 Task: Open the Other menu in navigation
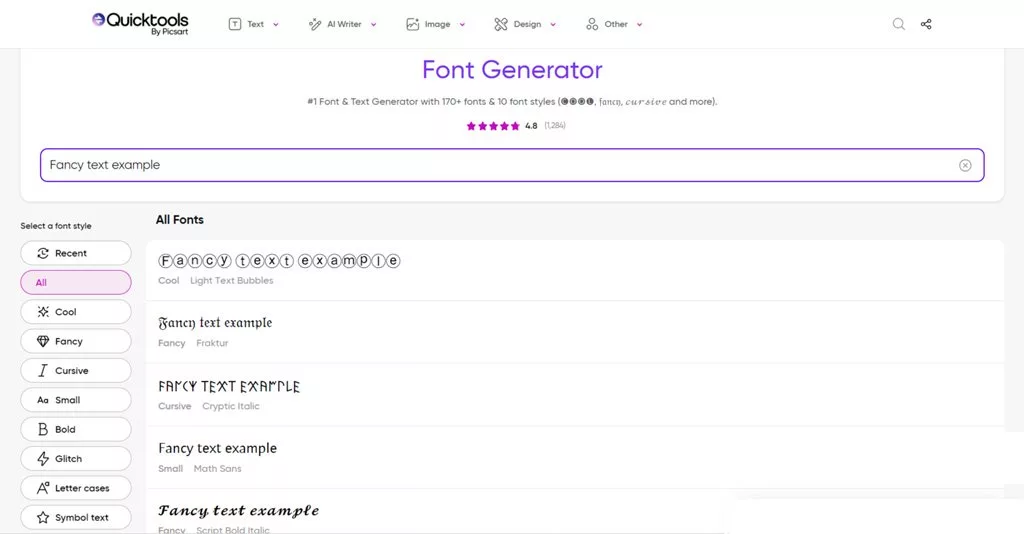[x=614, y=24]
